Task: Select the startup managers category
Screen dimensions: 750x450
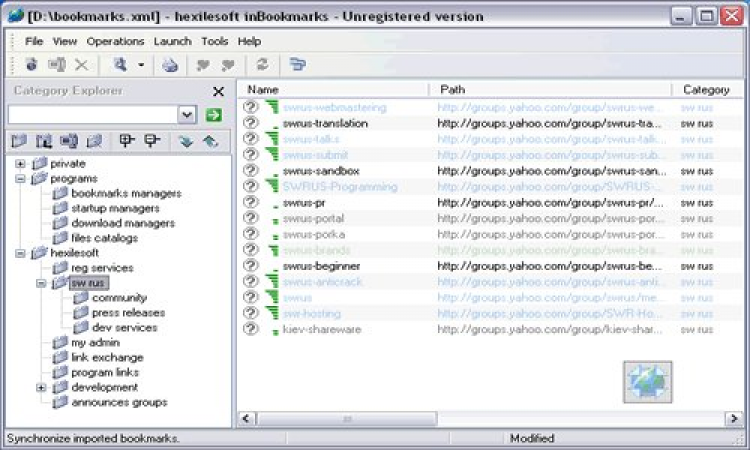Action: 115,209
